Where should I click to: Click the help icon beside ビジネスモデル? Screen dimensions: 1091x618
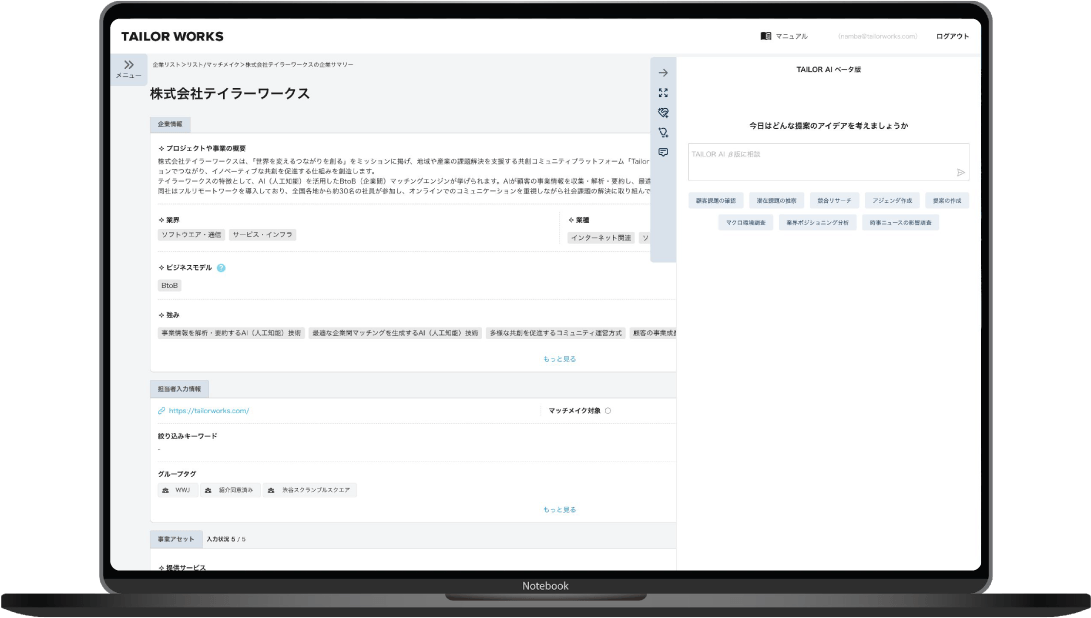tap(221, 268)
